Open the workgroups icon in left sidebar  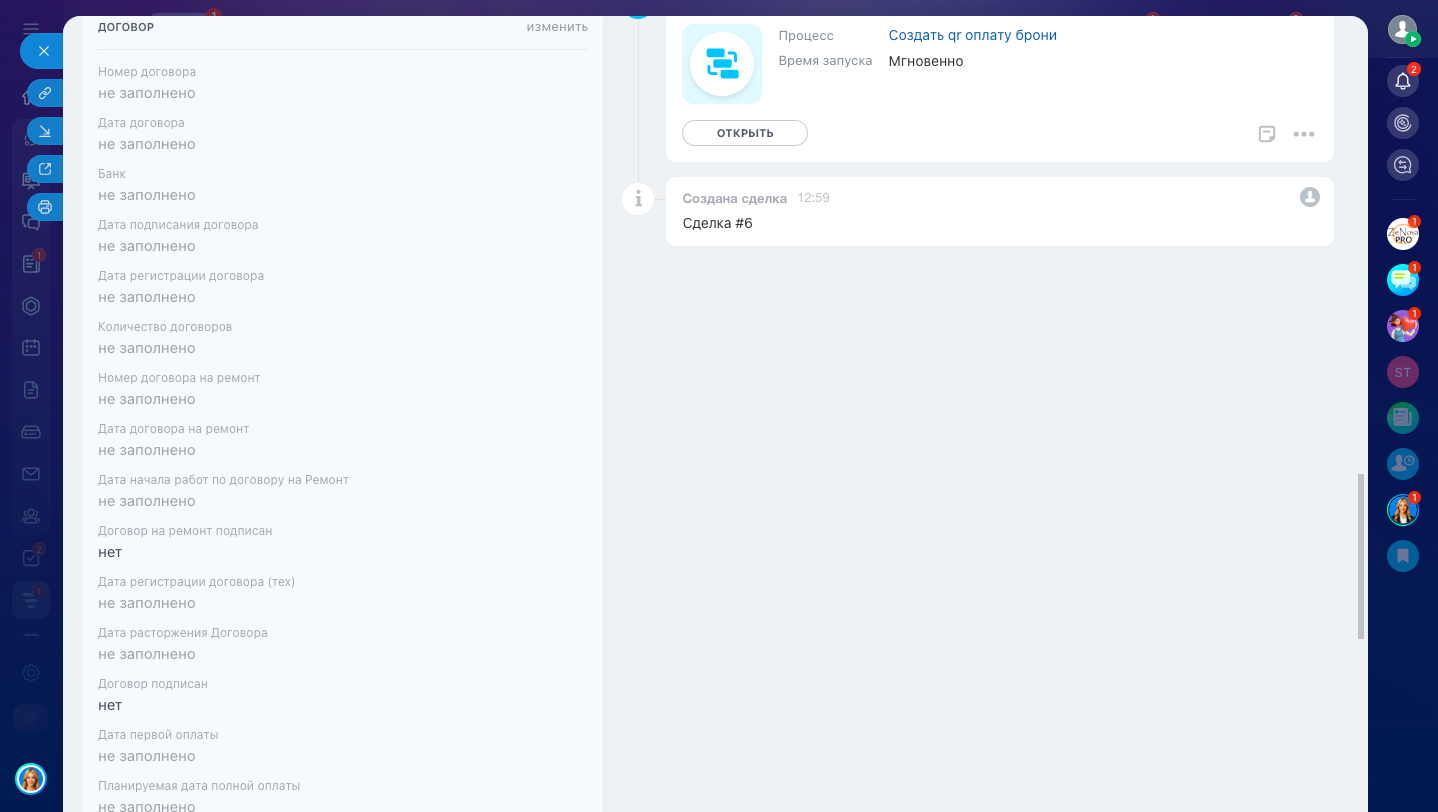[31, 516]
